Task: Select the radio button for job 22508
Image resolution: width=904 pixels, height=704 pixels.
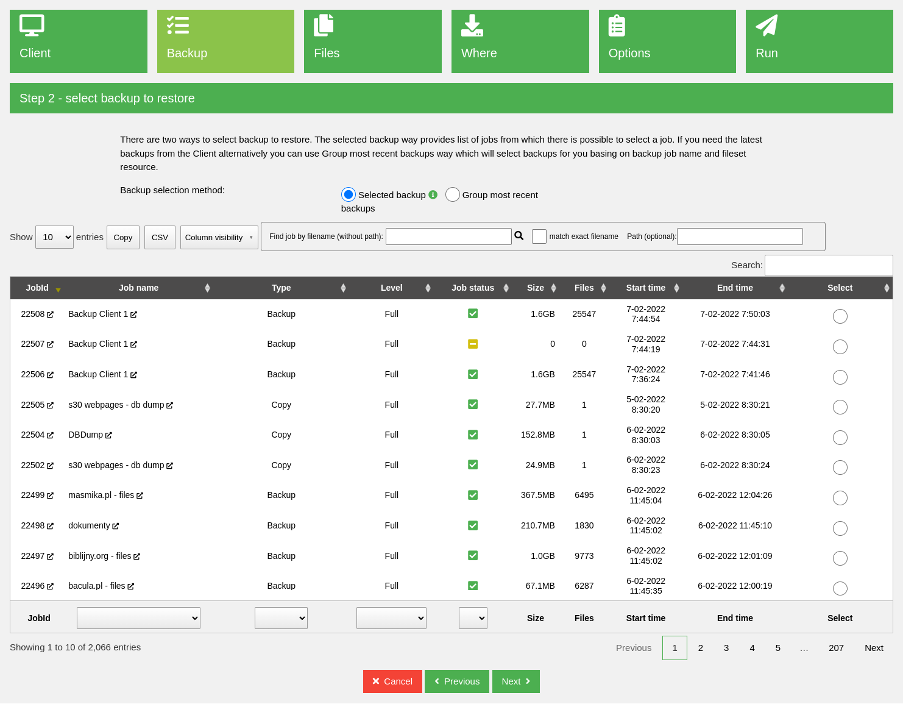Action: [840, 316]
